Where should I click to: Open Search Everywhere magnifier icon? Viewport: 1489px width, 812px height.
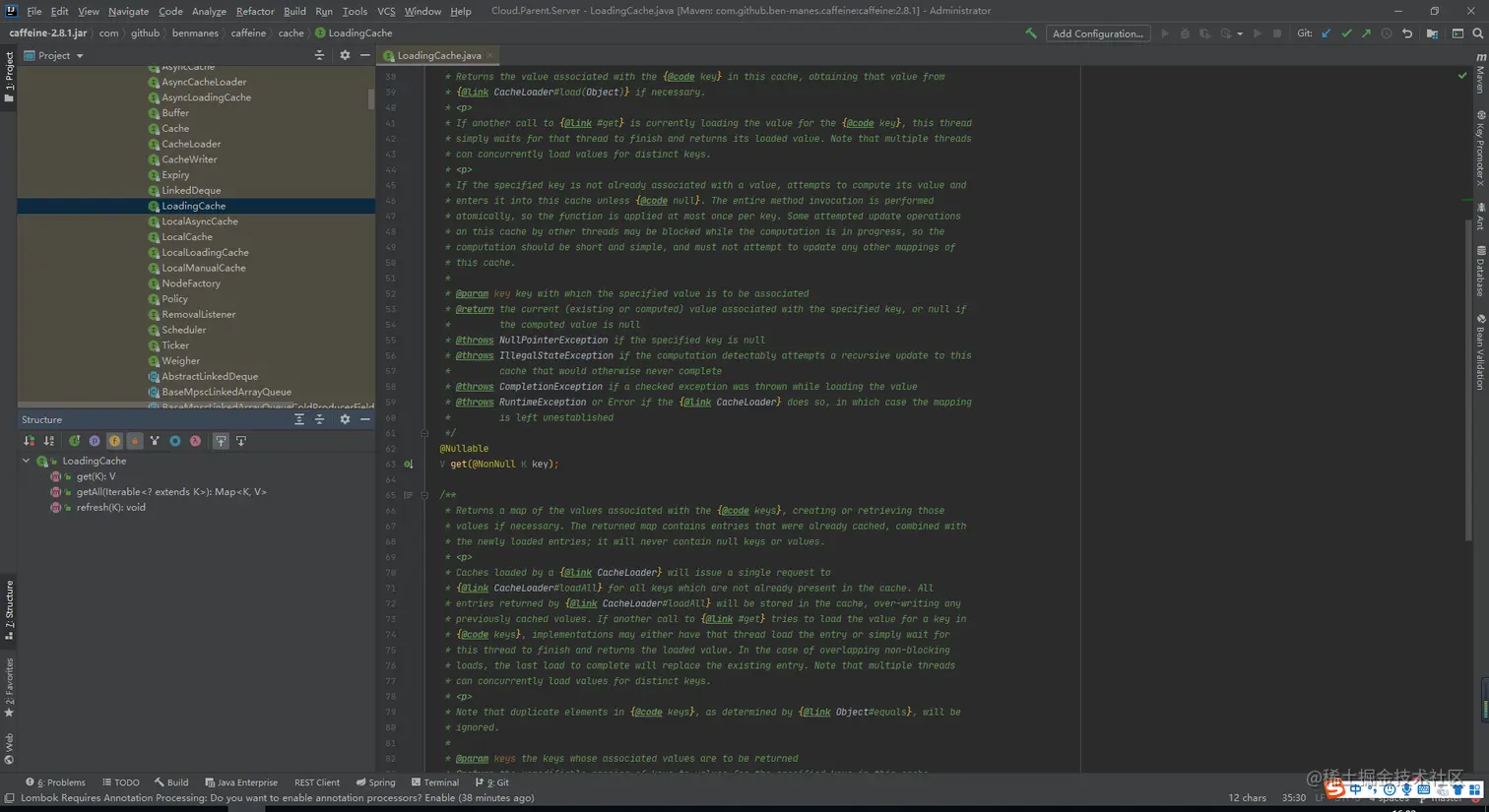point(1477,33)
